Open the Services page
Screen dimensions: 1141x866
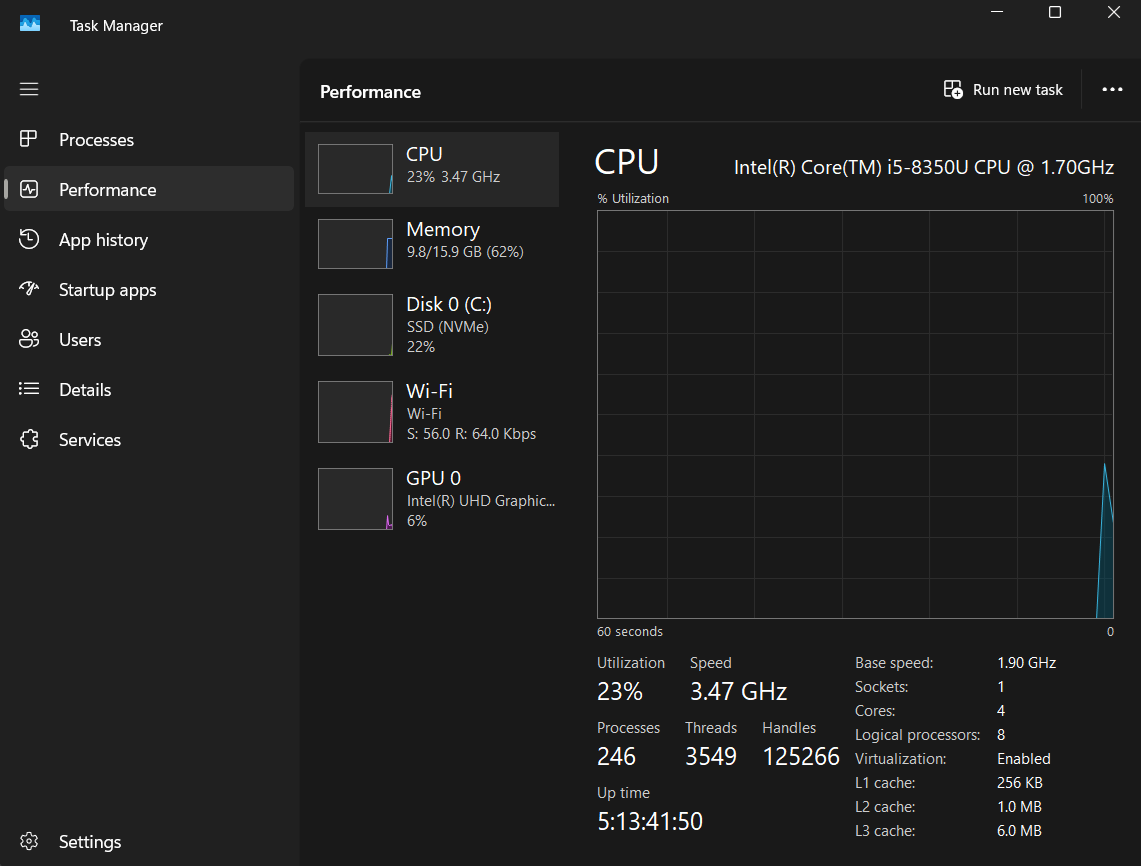pos(149,440)
